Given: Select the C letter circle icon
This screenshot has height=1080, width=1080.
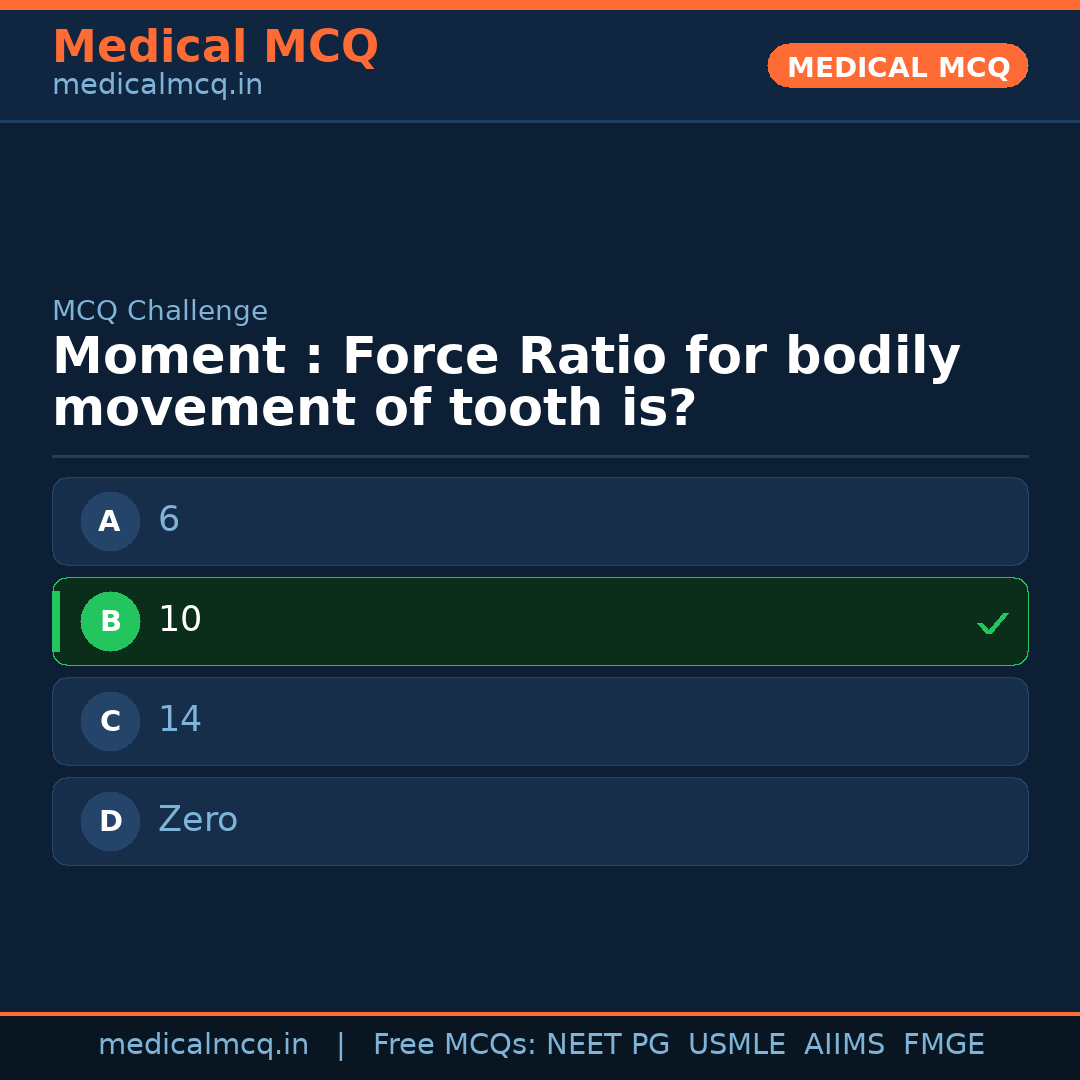Looking at the screenshot, I should click(x=110, y=721).
